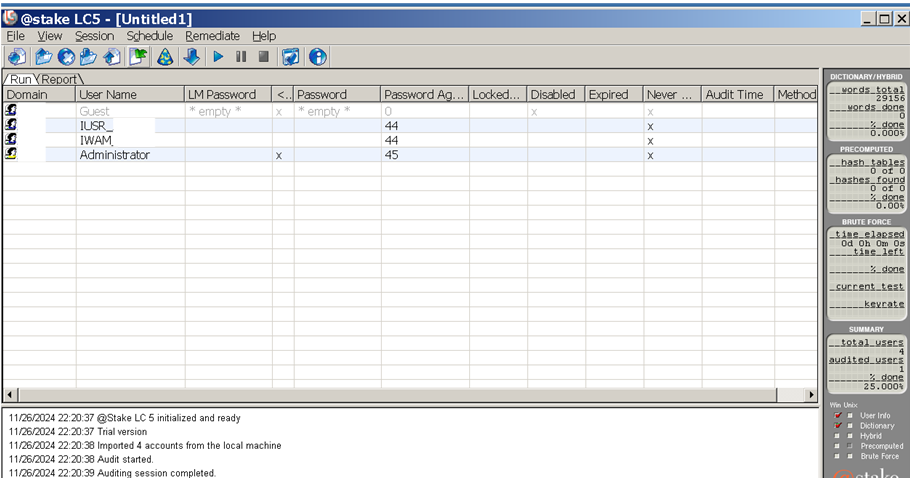Select the IWAM user name cell

[130, 140]
